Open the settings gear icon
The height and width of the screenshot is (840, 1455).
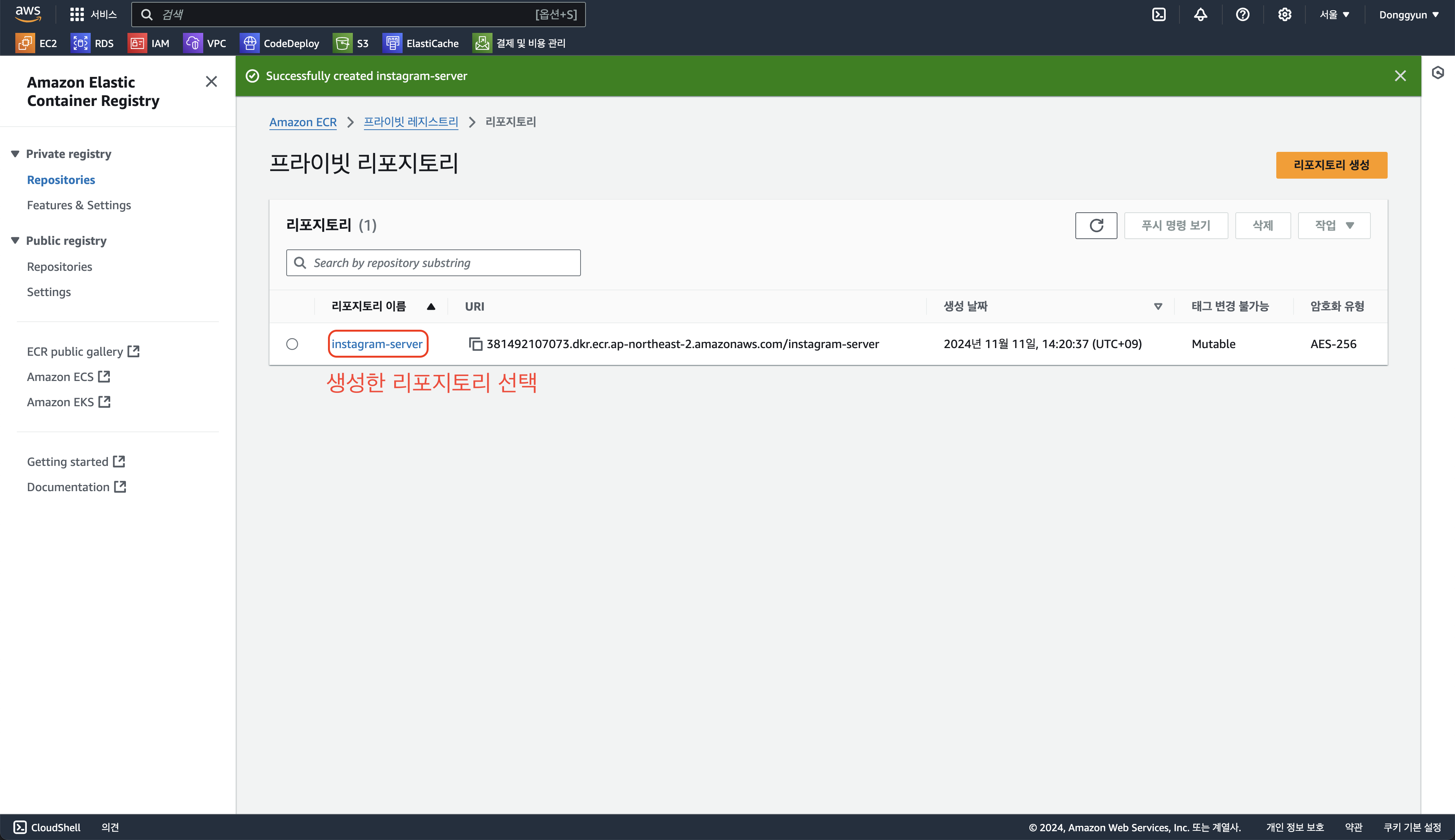1284,15
